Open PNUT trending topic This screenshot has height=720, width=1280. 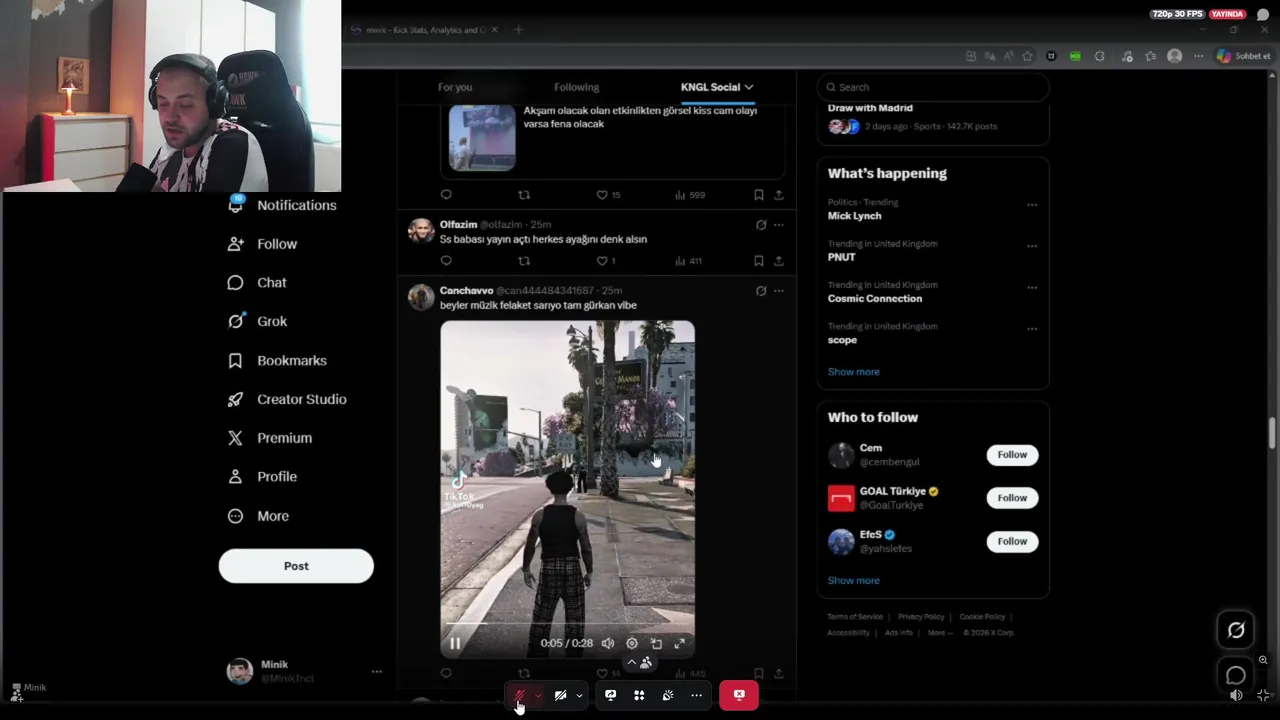pos(841,257)
